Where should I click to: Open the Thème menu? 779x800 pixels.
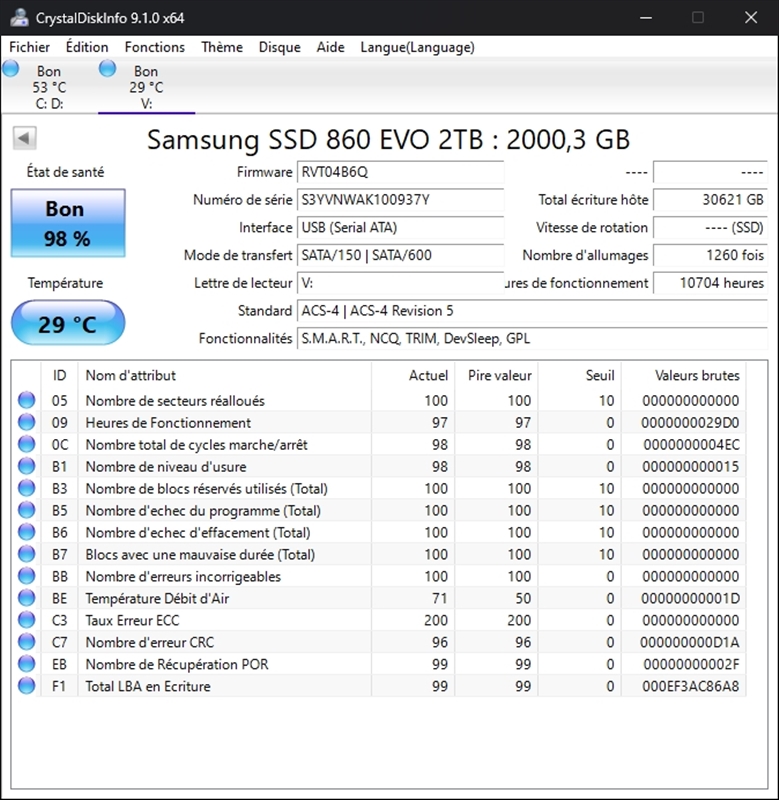point(221,47)
